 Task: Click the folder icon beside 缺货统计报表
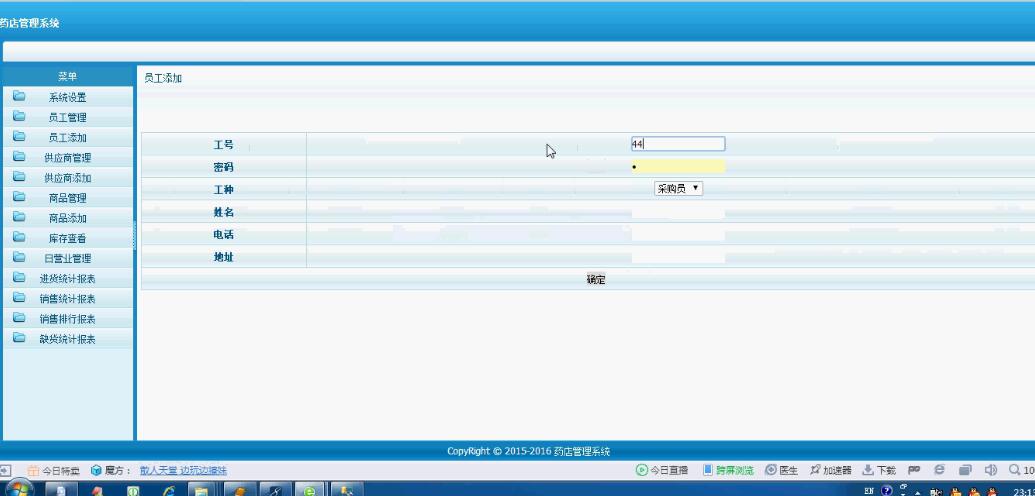click(19, 337)
